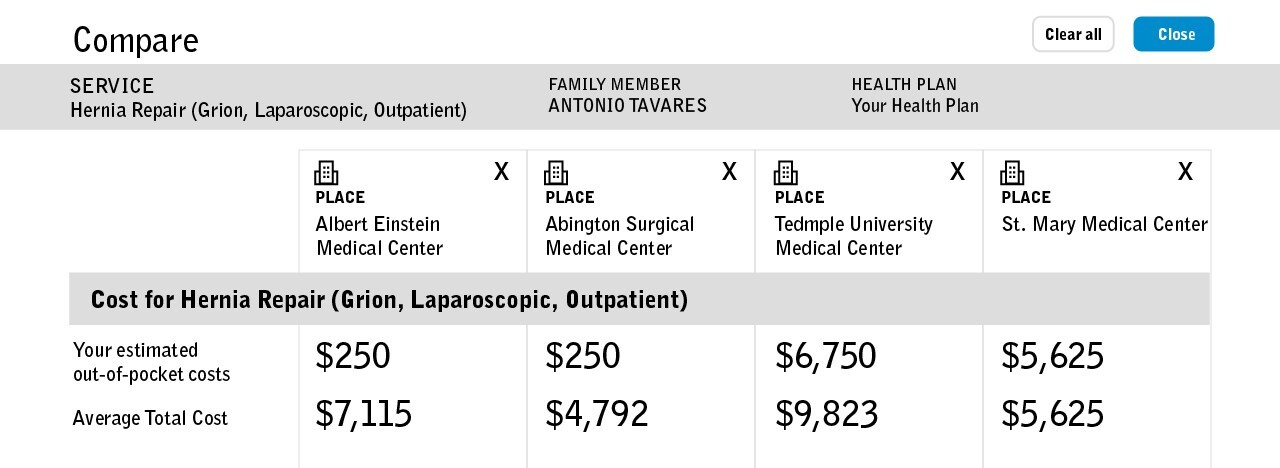Click Abington Surgical Medical Center building icon

click(x=556, y=173)
